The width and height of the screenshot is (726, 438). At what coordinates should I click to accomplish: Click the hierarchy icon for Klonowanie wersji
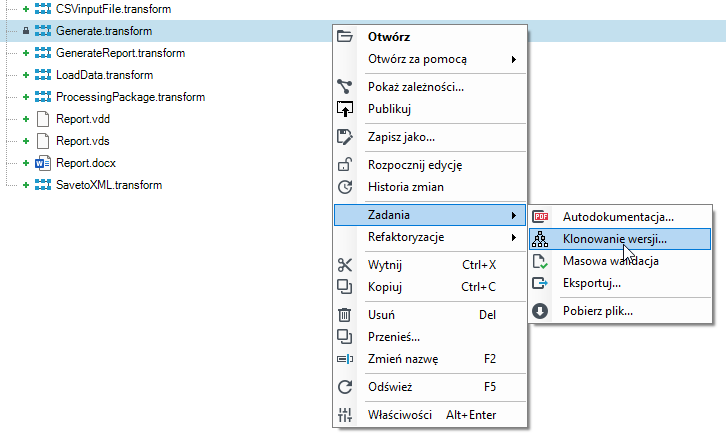click(540, 239)
